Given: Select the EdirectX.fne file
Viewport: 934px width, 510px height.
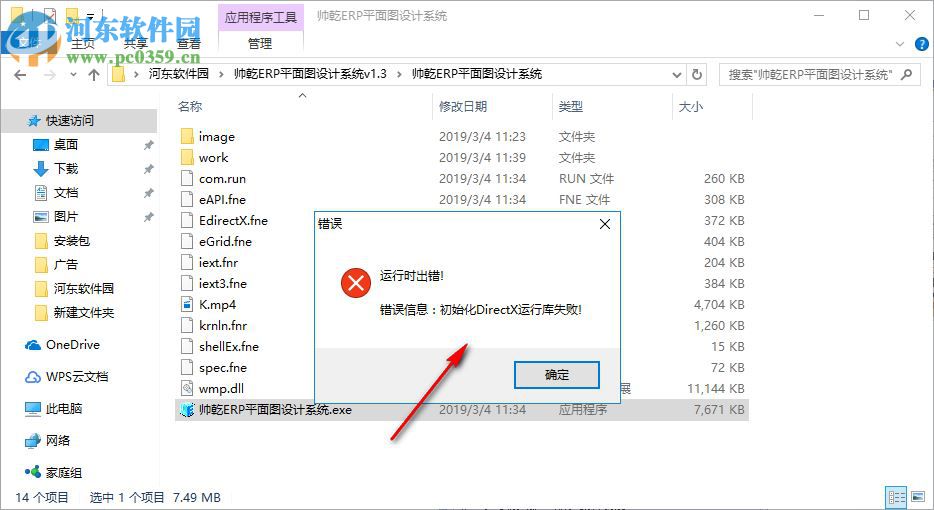Looking at the screenshot, I should (x=234, y=220).
